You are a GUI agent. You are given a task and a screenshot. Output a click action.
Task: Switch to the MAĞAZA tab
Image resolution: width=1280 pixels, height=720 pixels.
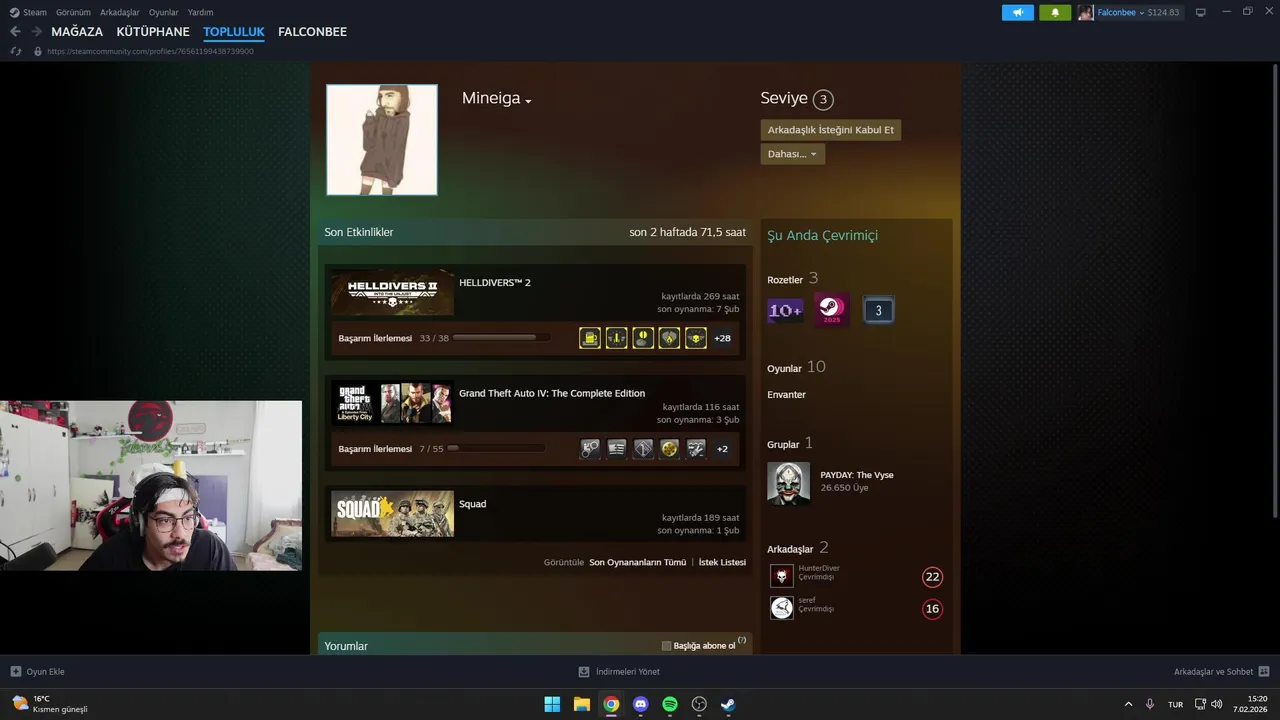click(77, 32)
